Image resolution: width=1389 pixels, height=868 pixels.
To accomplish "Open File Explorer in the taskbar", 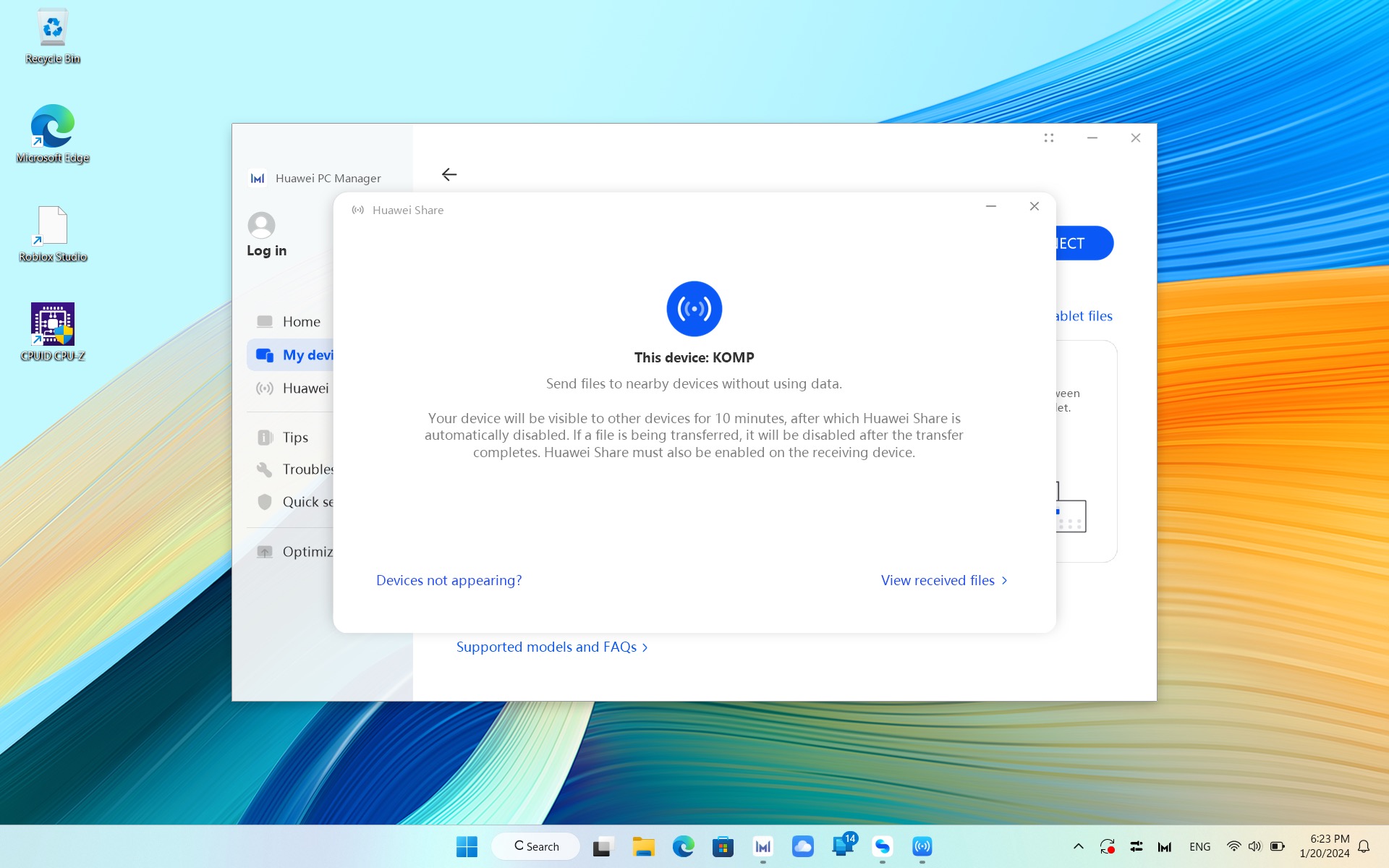I will (643, 846).
